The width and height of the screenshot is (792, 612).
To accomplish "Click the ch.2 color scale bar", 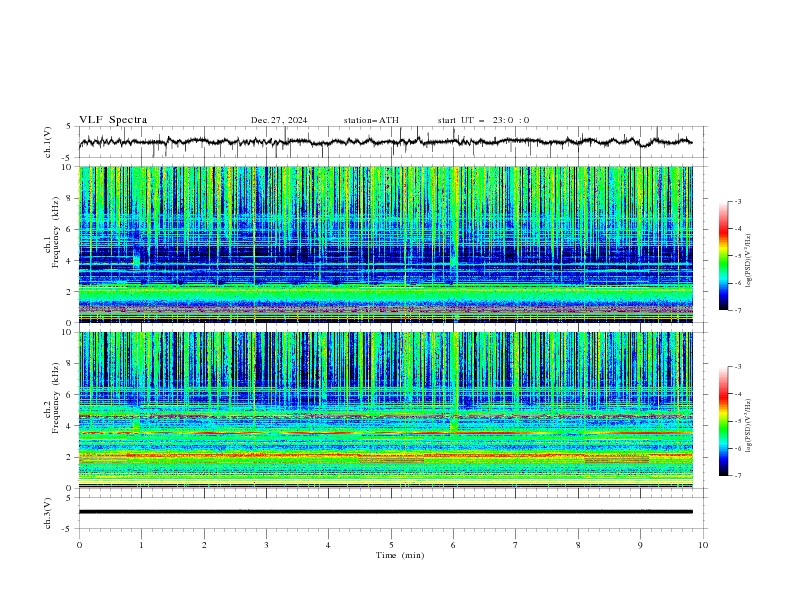I will (x=723, y=421).
